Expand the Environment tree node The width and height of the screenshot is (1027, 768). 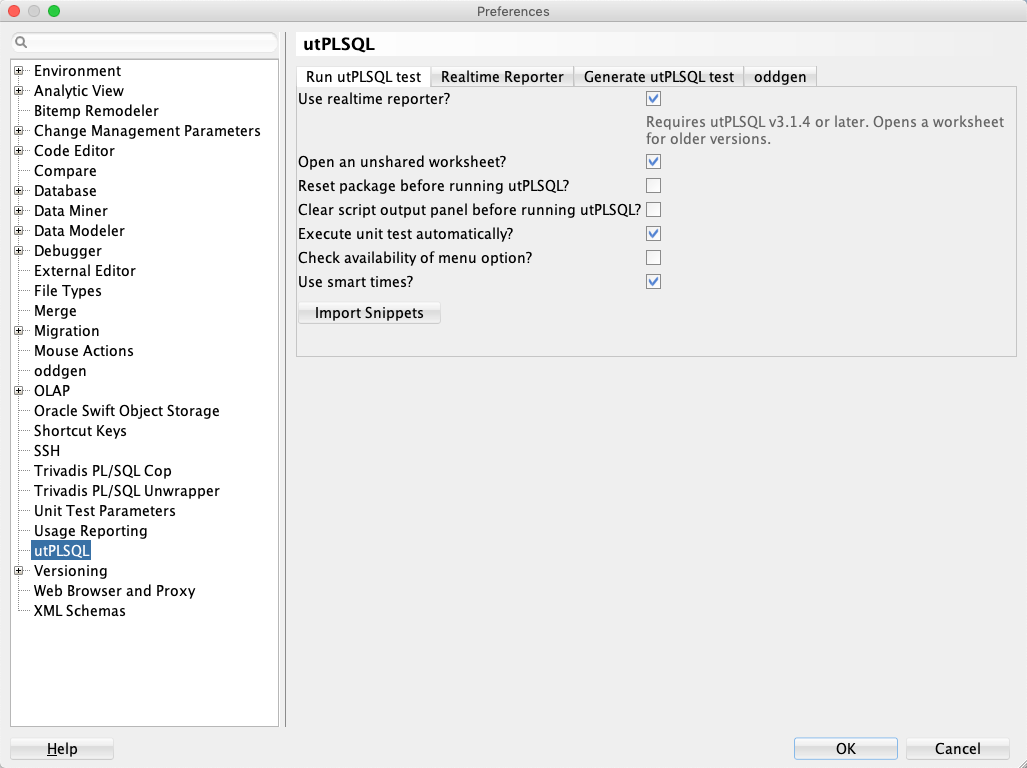pyautogui.click(x=19, y=71)
